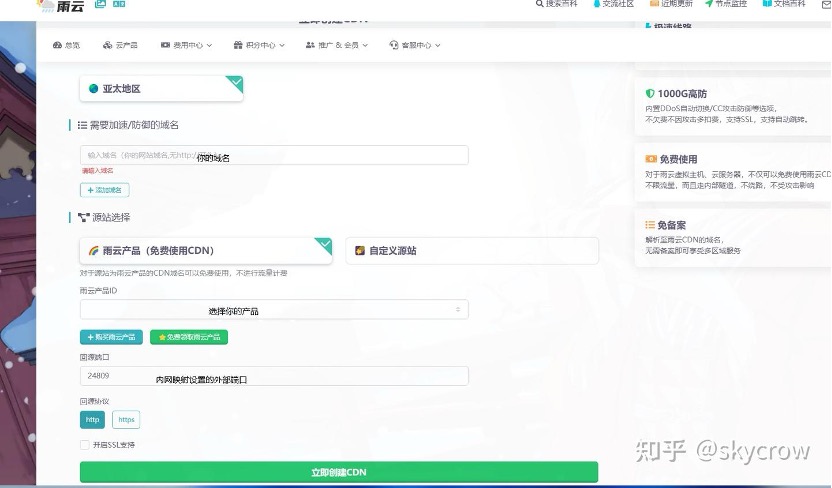Open the 近期更新 recent updates link
Screen dimensions: 832x488
point(671,4)
